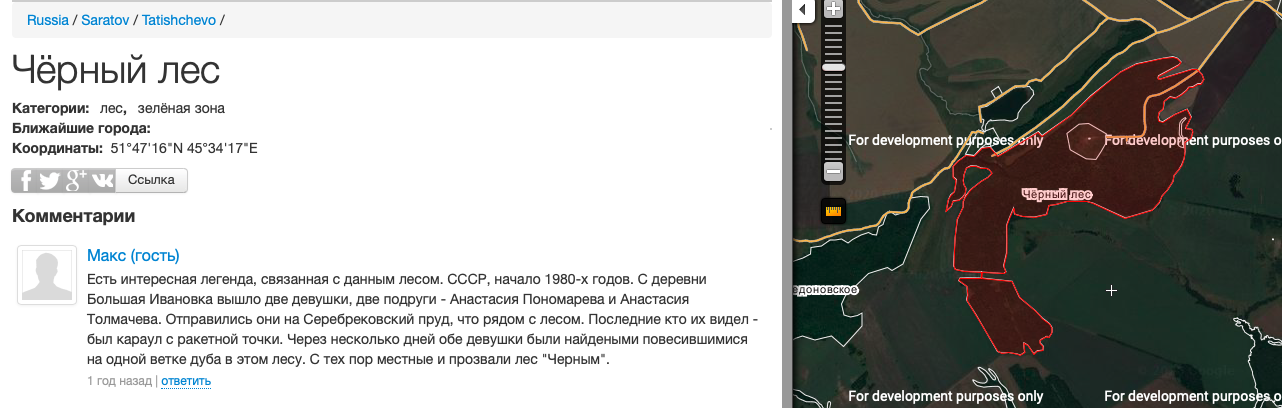Viewport: 1282px width, 408px height.
Task: Click the Ссылка button
Action: pos(152,180)
